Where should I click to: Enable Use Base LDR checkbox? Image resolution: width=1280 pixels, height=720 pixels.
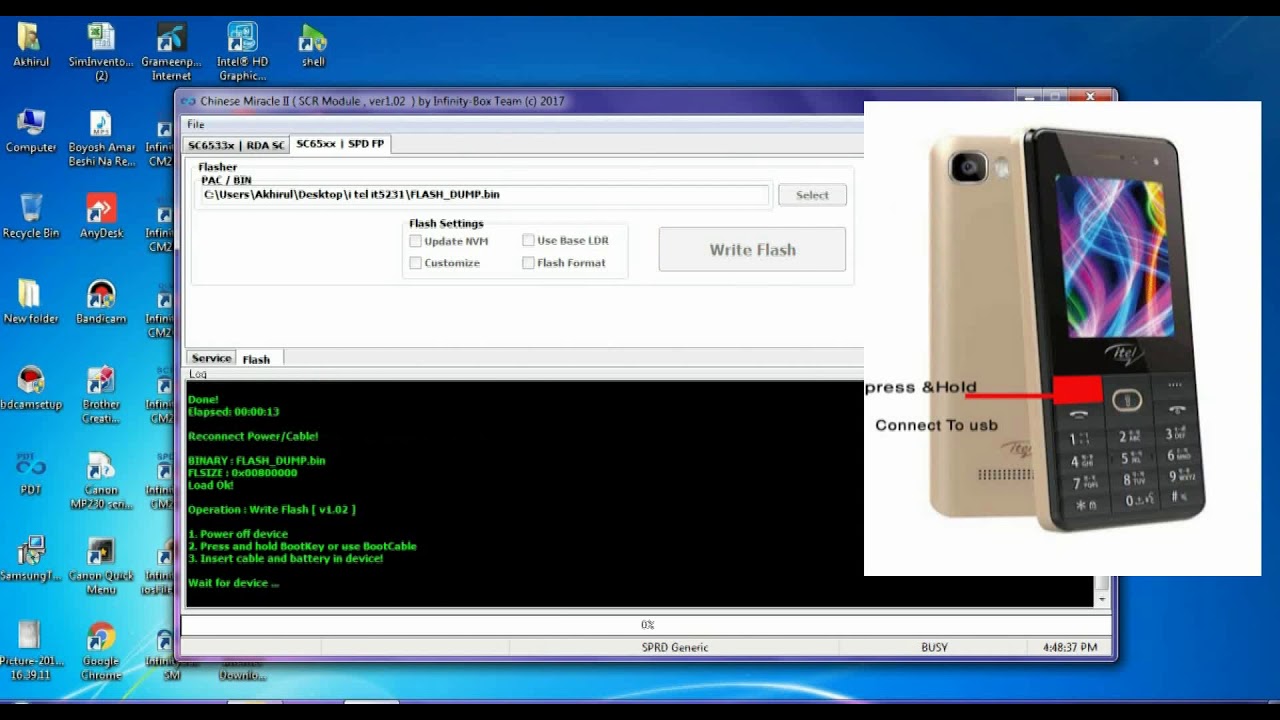[x=528, y=240]
